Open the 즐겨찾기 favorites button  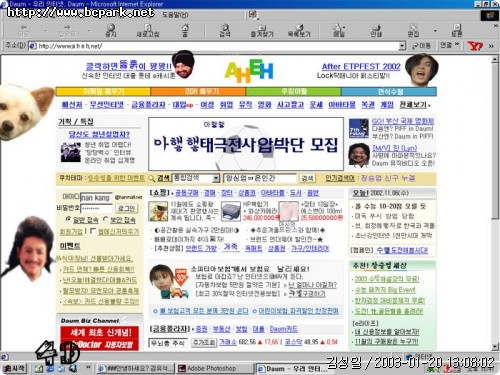[x=262, y=30]
